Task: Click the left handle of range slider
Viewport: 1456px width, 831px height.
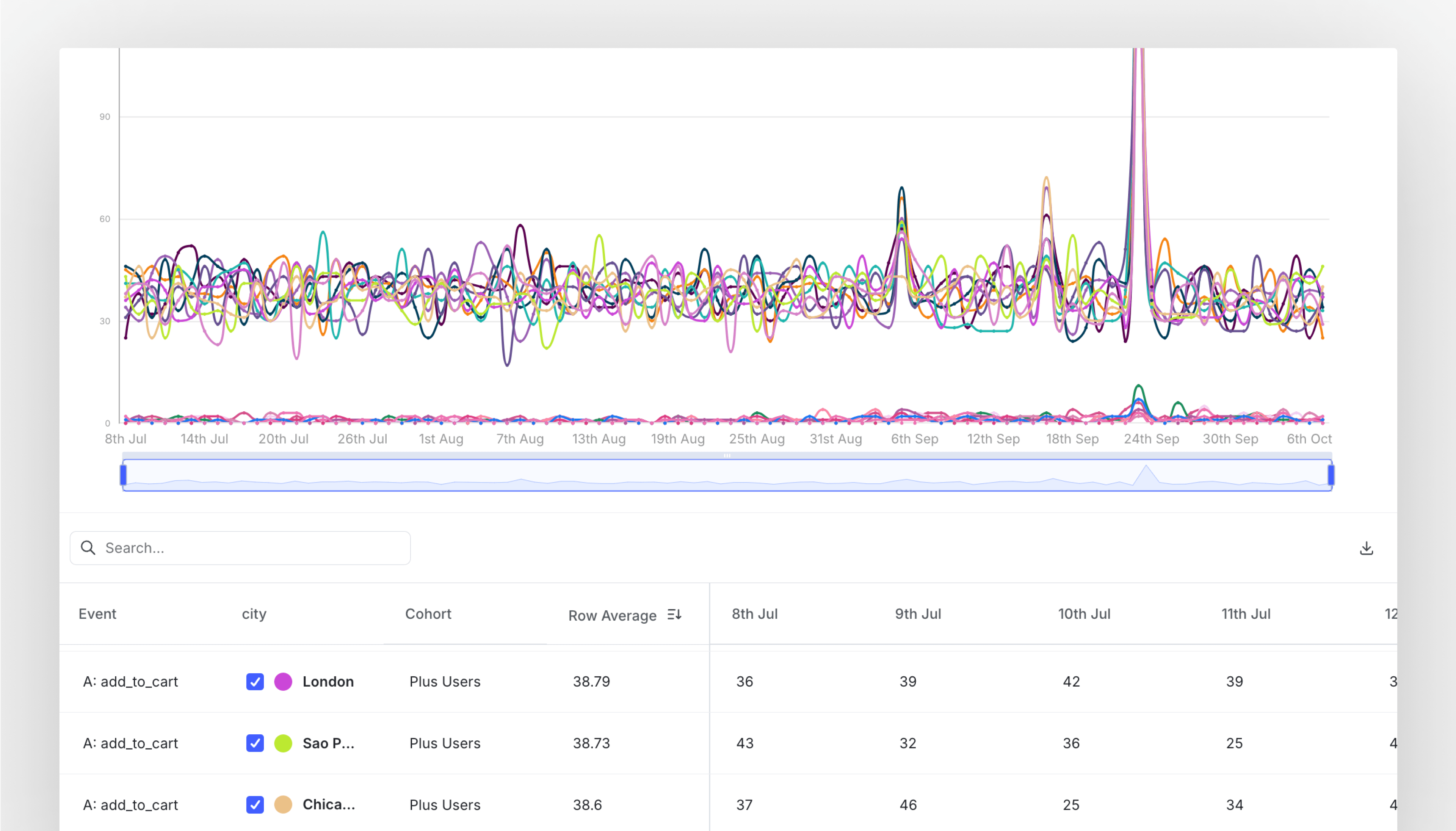Action: pyautogui.click(x=123, y=475)
